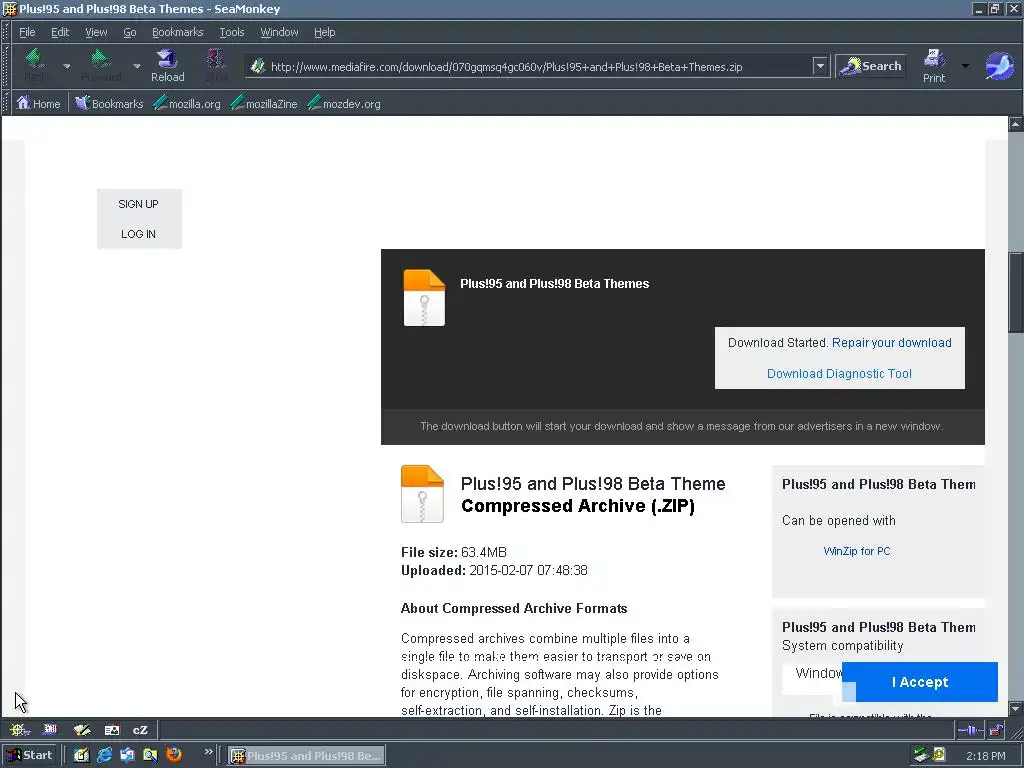Launch Internet Explorer from quick launch
1024x768 pixels.
[x=104, y=755]
